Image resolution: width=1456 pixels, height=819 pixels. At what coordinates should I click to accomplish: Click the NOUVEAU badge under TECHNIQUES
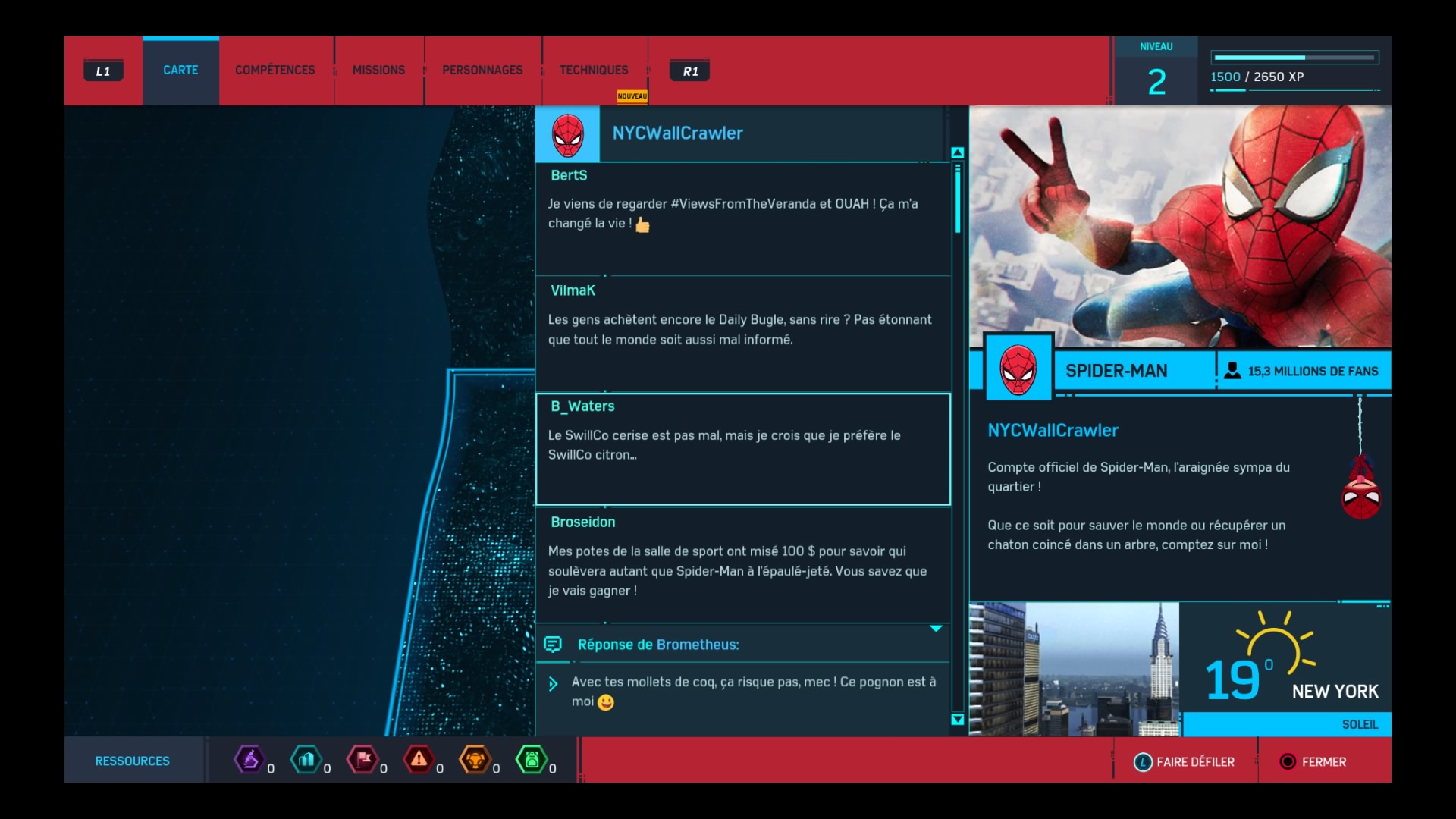[632, 96]
